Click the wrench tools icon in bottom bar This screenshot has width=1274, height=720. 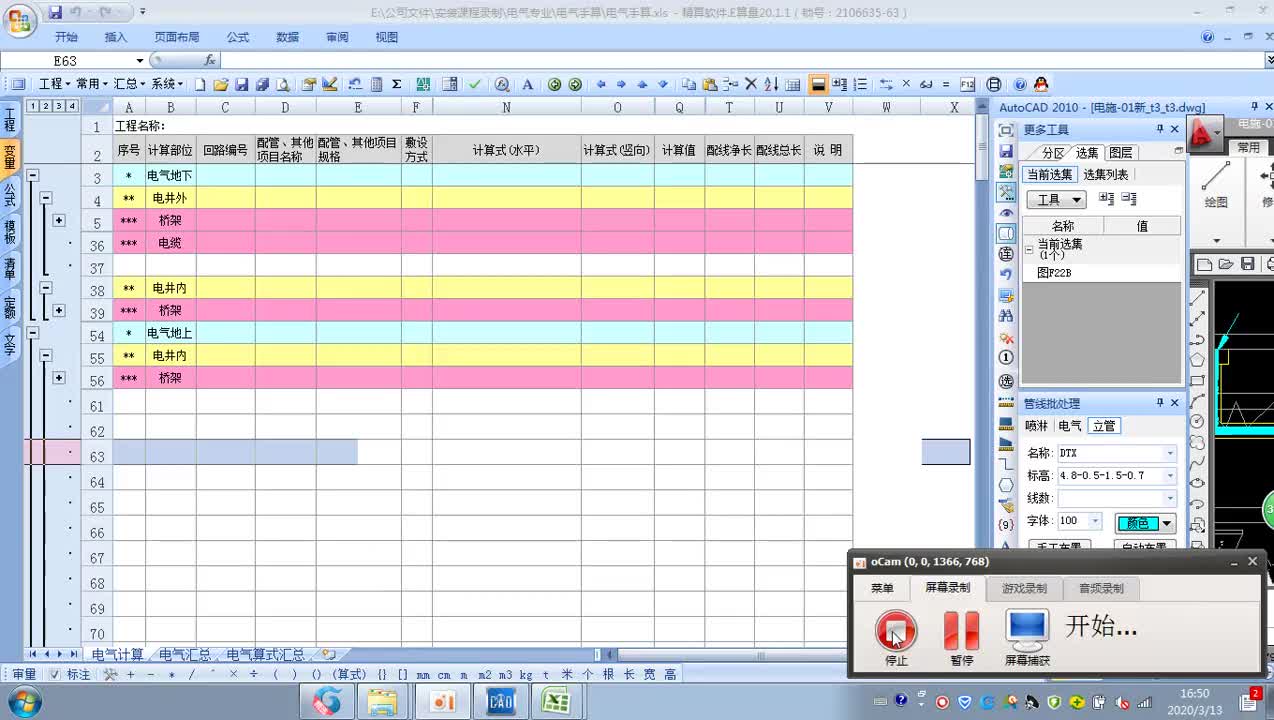click(x=111, y=674)
